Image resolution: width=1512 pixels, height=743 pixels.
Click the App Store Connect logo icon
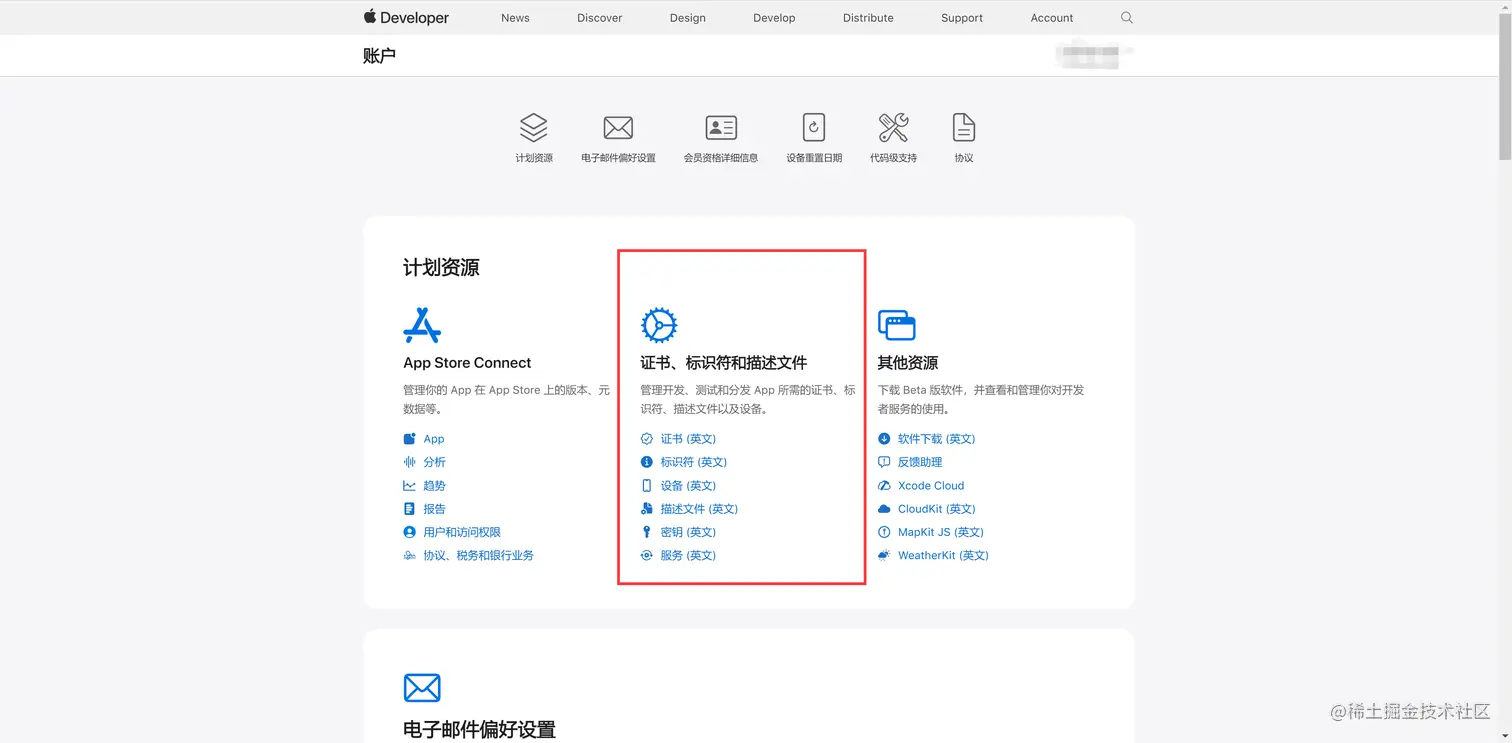coord(422,325)
